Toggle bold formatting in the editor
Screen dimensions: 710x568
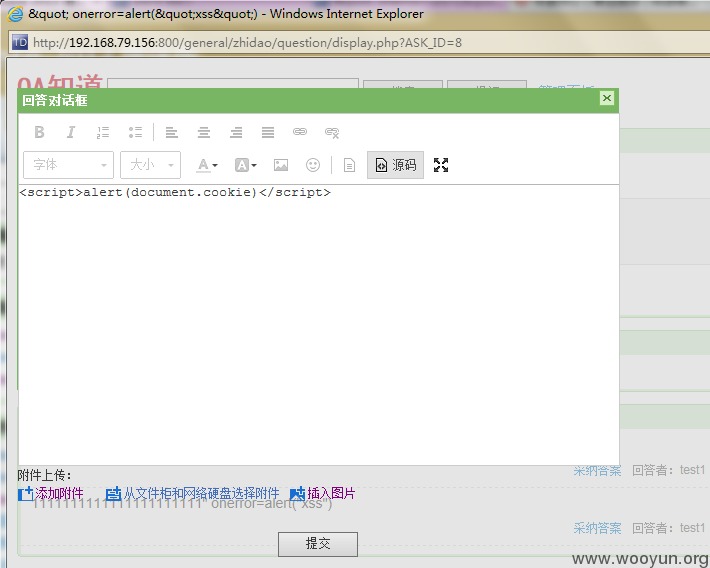pyautogui.click(x=39, y=132)
